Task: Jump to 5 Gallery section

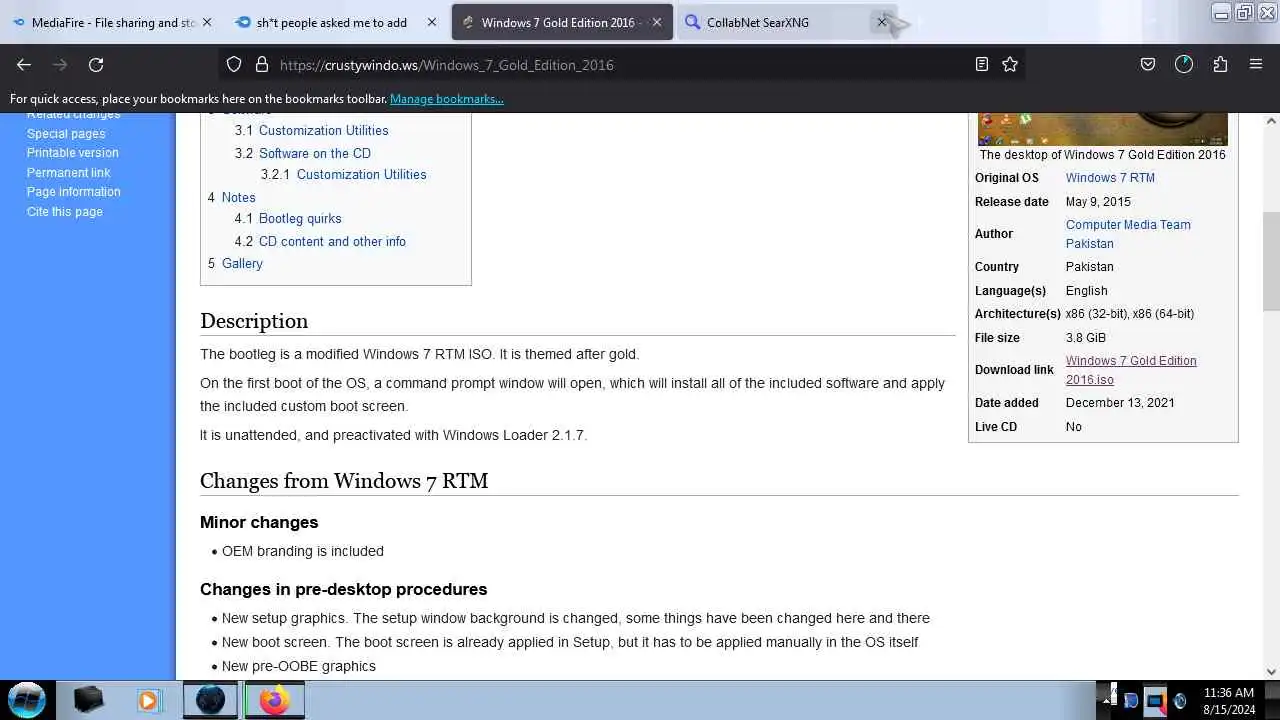Action: pos(235,263)
